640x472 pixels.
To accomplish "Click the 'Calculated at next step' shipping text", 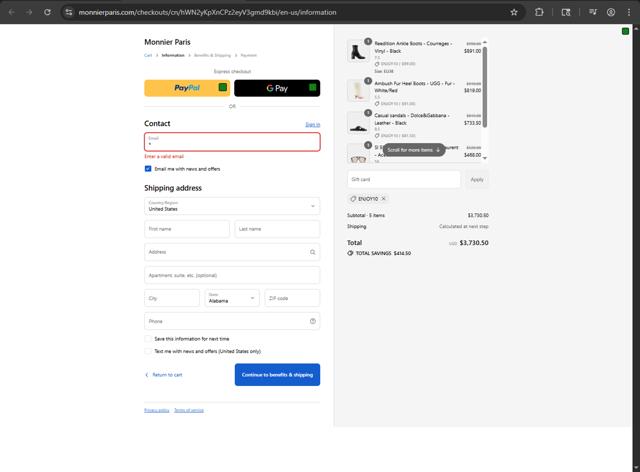I will point(464,226).
